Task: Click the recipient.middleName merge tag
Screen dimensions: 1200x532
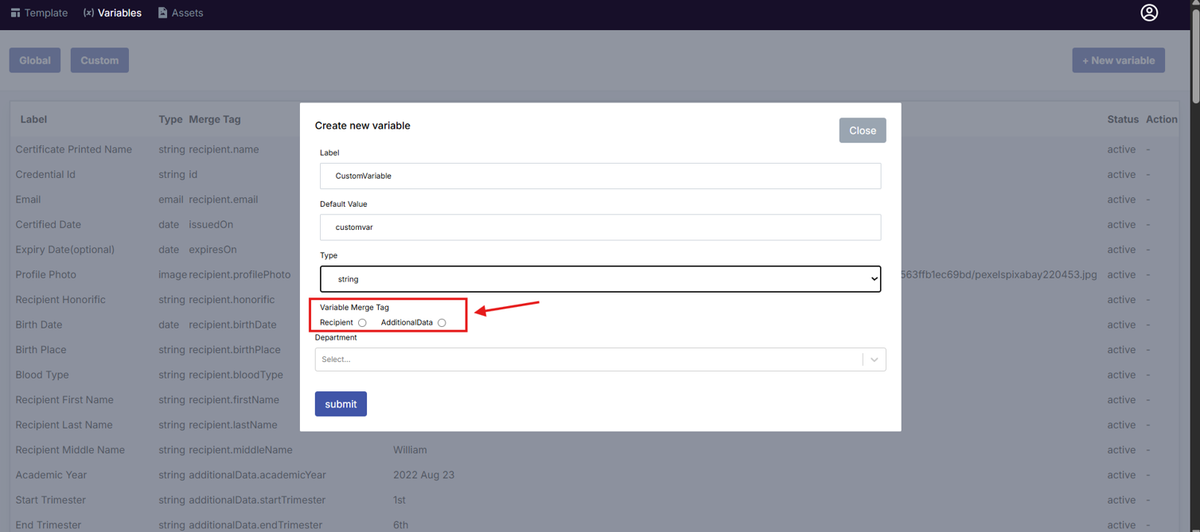Action: [240, 449]
